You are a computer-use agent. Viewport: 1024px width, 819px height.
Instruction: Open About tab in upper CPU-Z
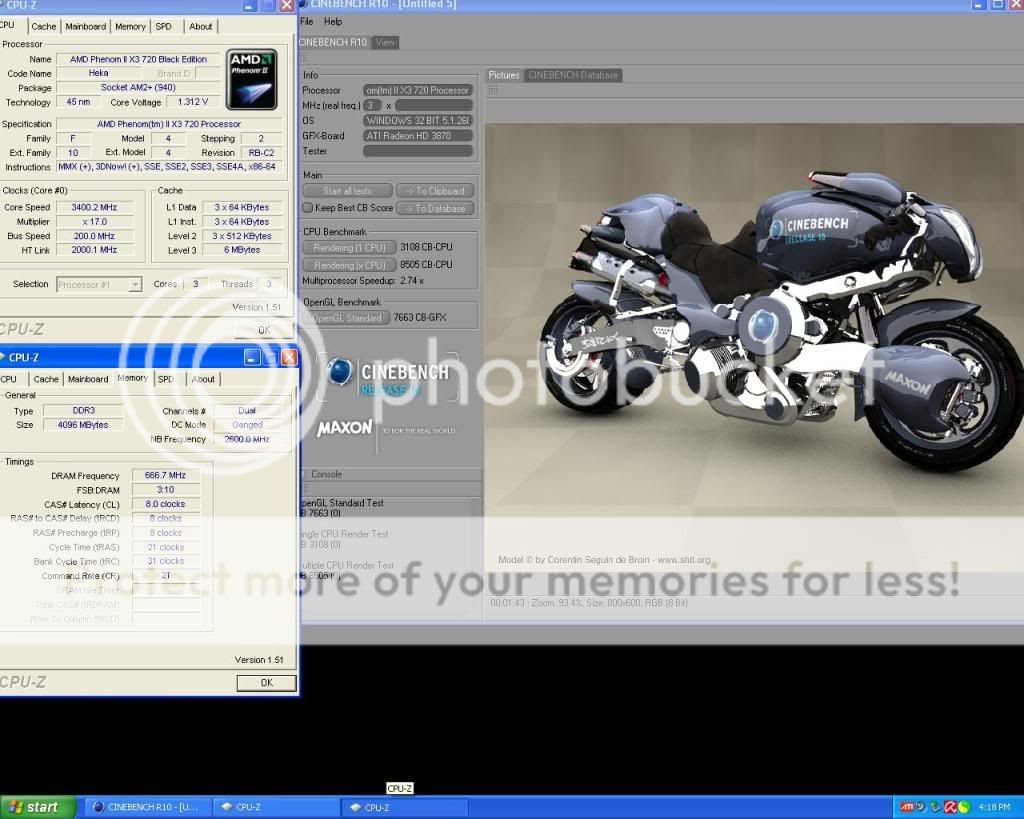coord(200,27)
